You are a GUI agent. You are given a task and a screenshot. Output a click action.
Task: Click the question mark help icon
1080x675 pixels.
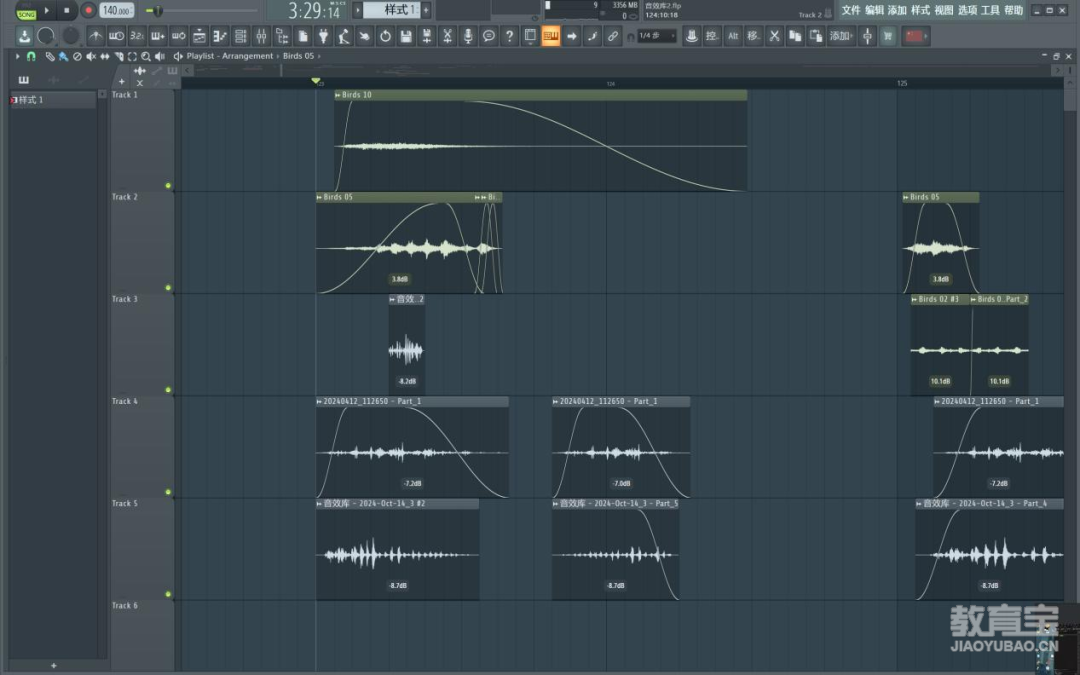click(x=509, y=36)
